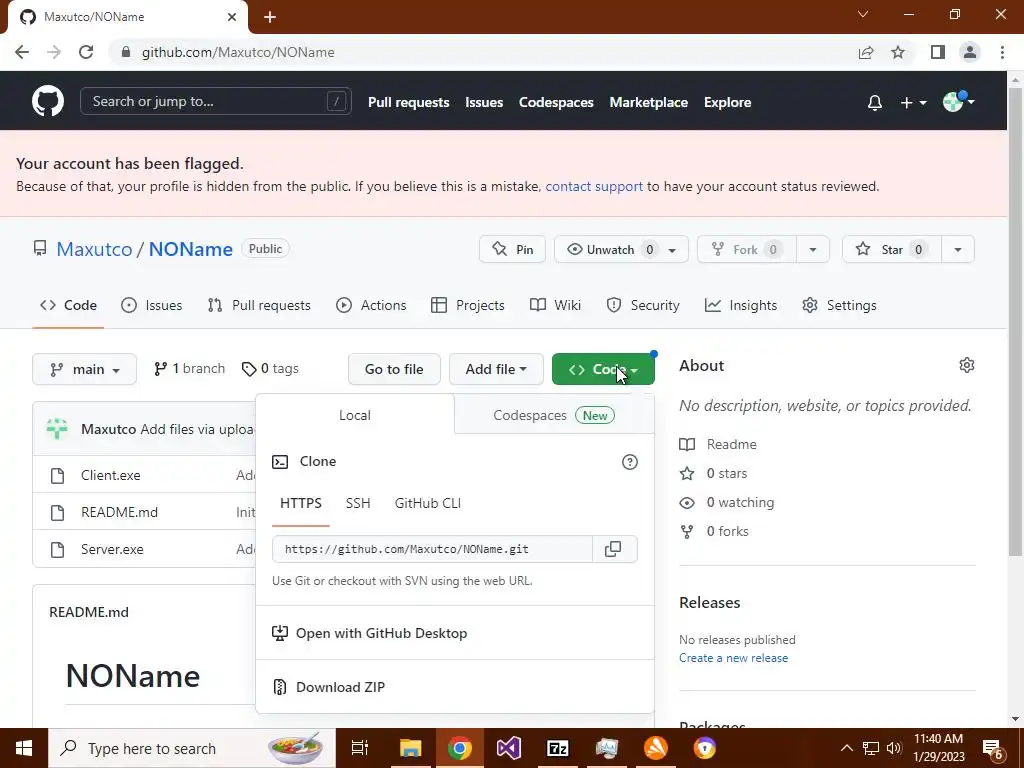Star the NOName repository
The image size is (1024, 768).
[x=892, y=249]
